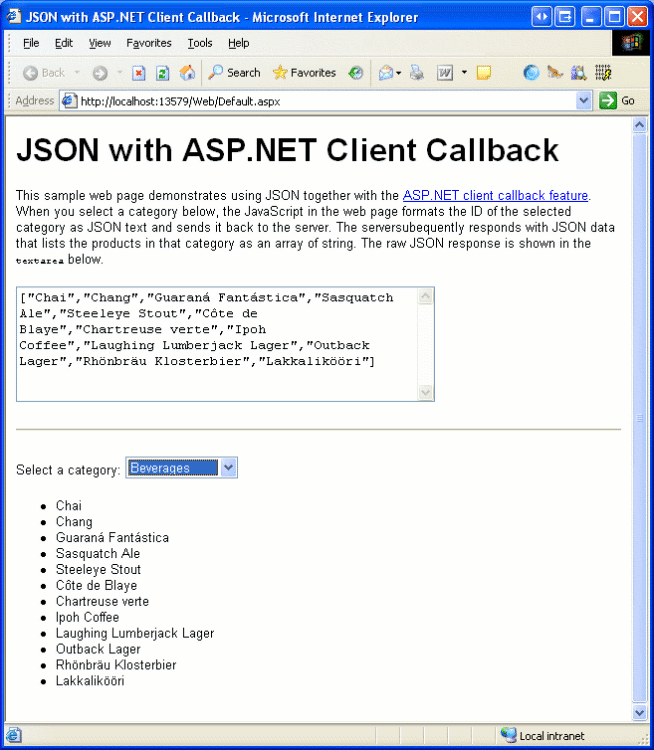
Task: Click the History toolbar icon
Action: tap(355, 73)
